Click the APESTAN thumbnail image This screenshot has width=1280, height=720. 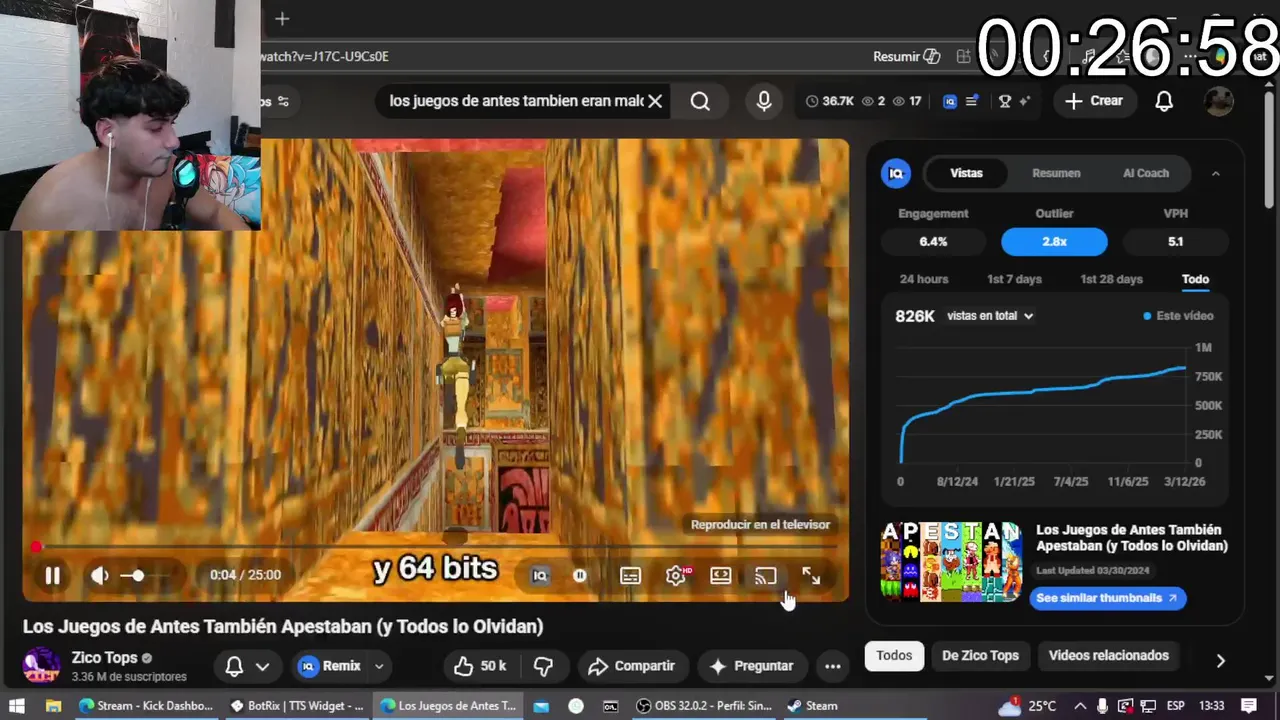pos(951,561)
